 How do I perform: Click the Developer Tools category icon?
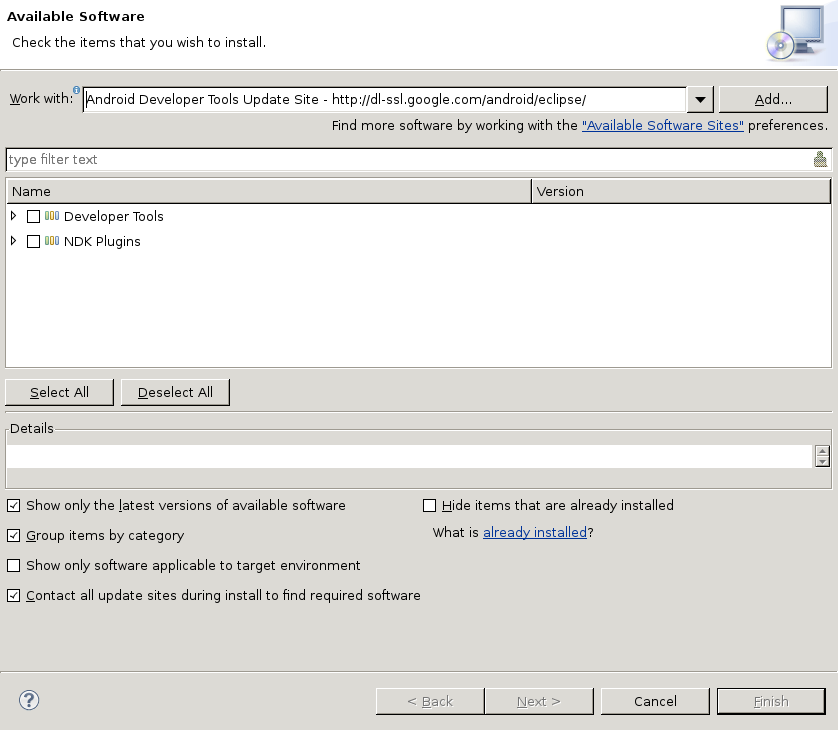click(52, 216)
